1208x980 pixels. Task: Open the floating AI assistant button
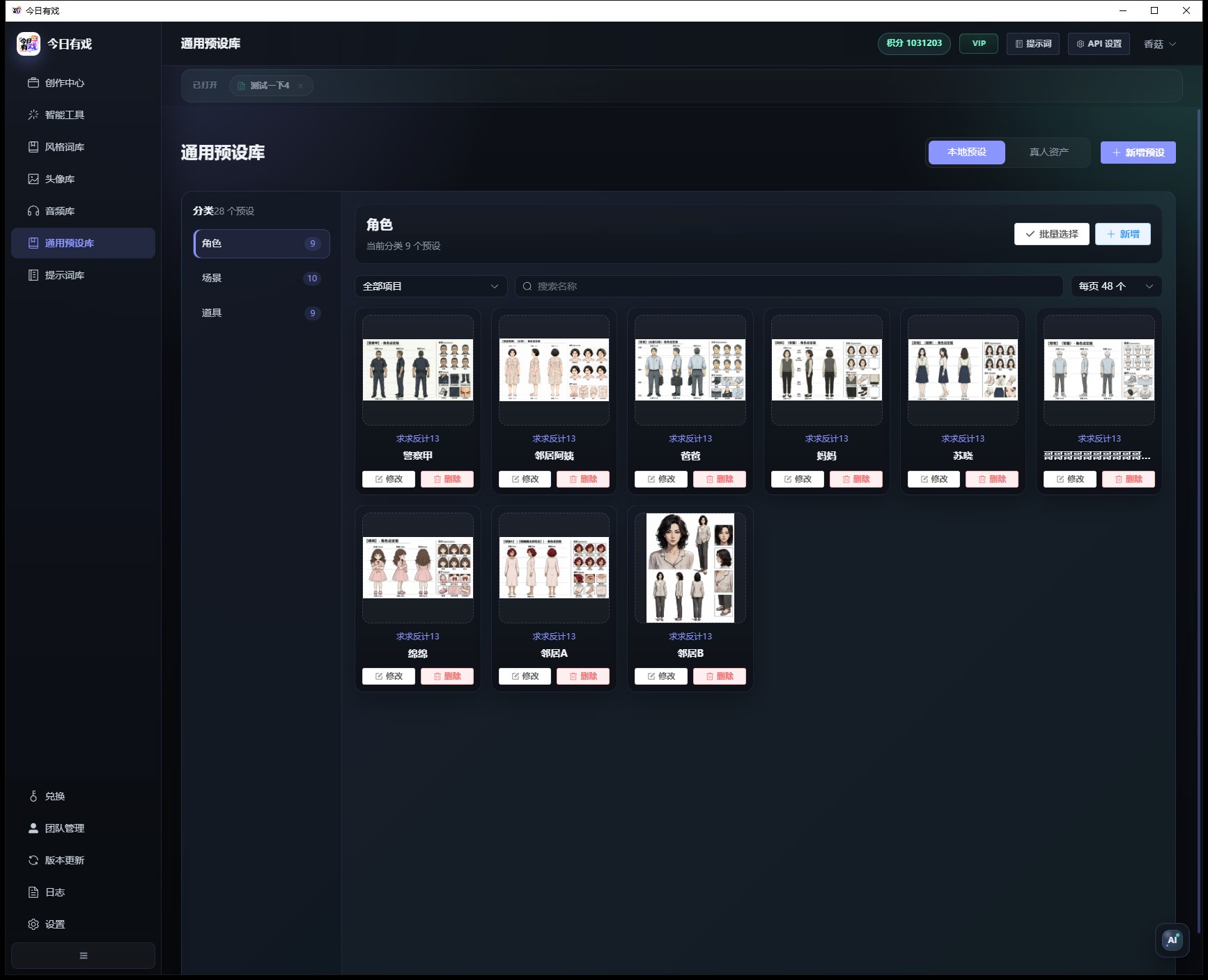(1172, 940)
